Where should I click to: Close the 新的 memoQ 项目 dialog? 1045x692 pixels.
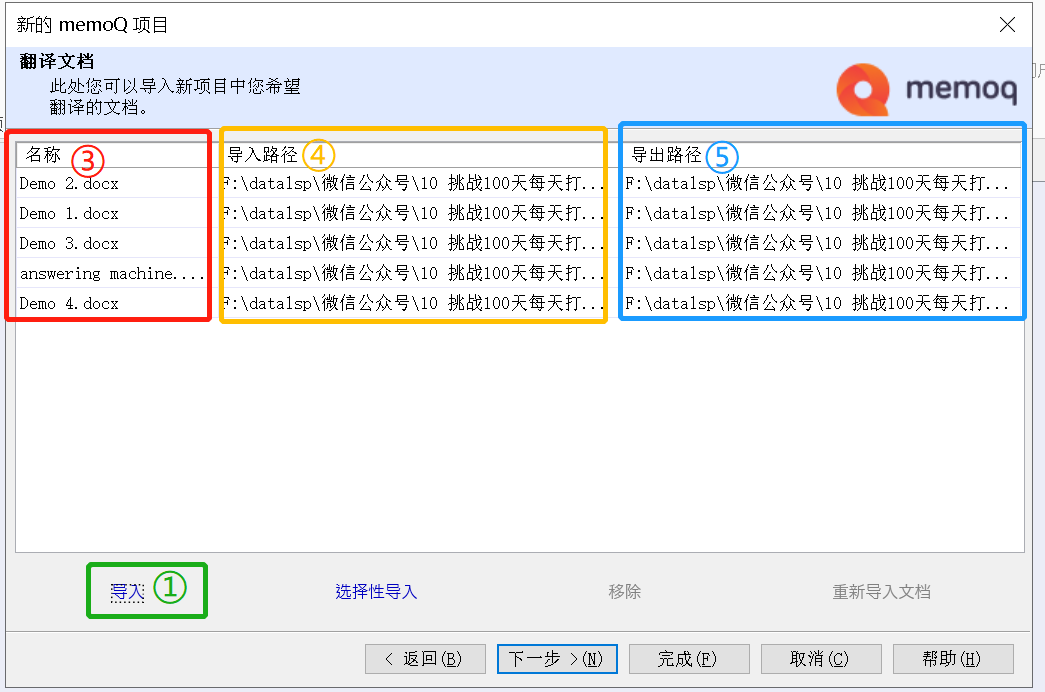1007,25
